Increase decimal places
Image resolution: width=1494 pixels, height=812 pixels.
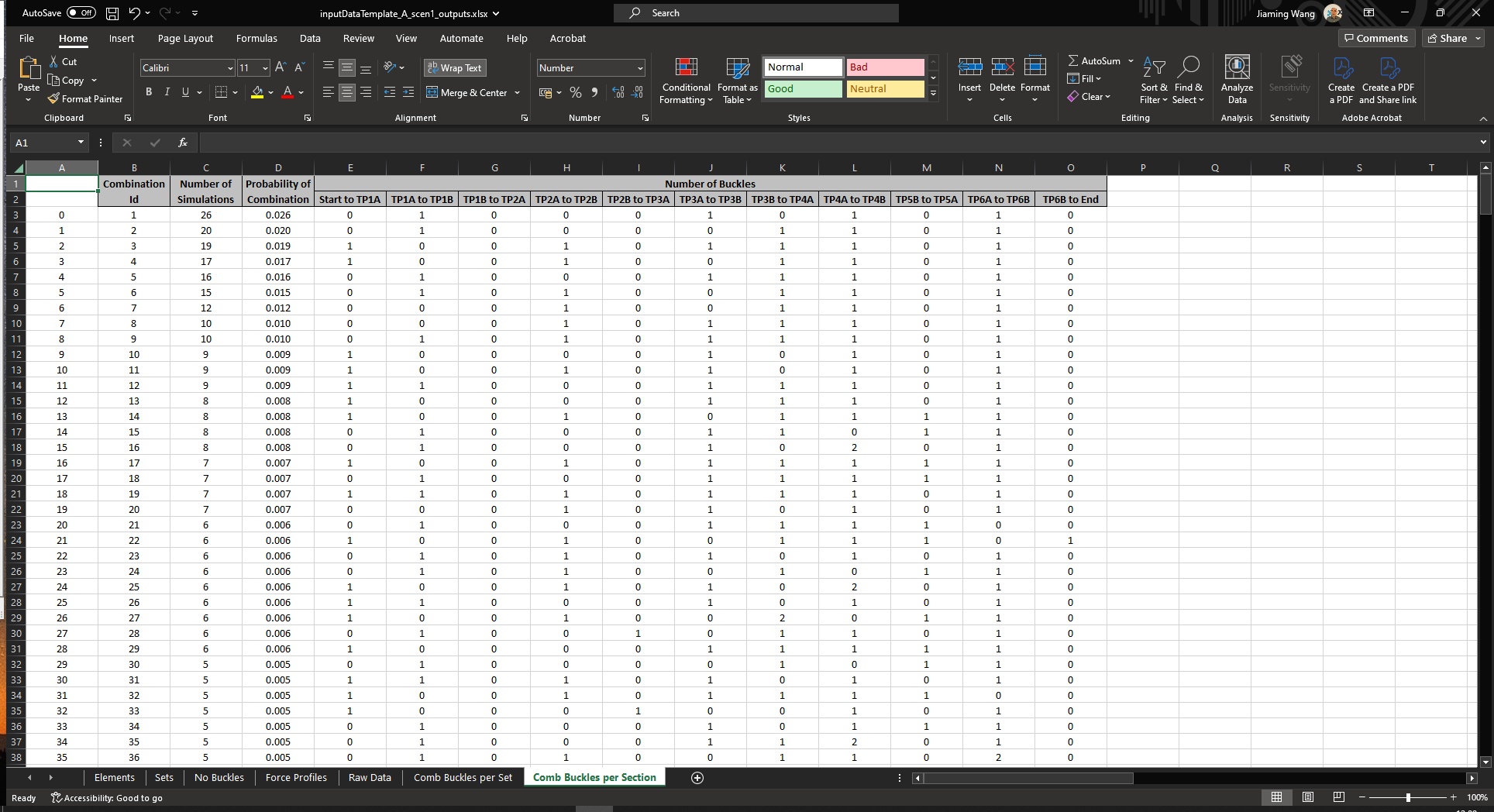618,92
